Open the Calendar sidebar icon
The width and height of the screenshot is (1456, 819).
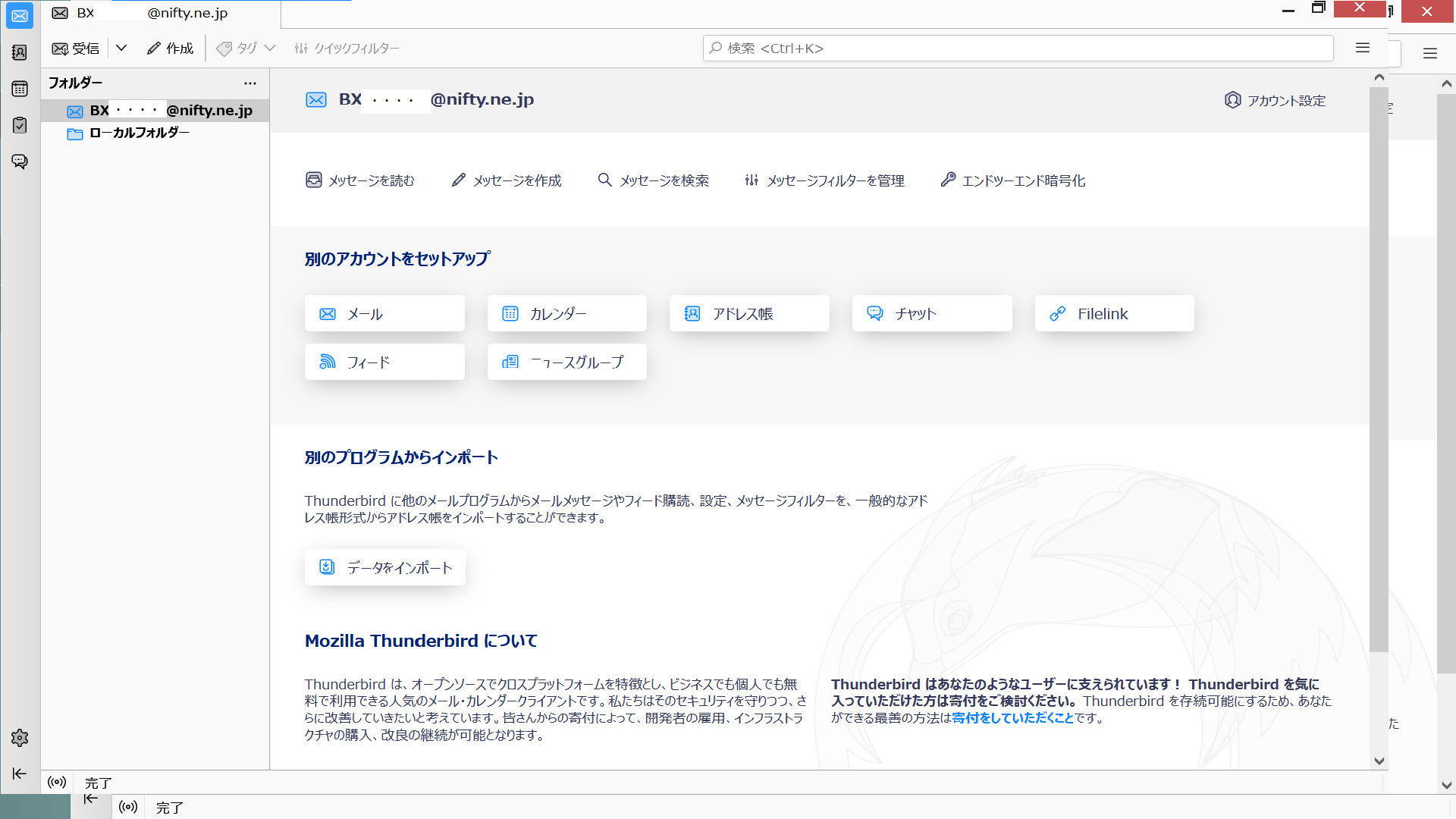20,89
